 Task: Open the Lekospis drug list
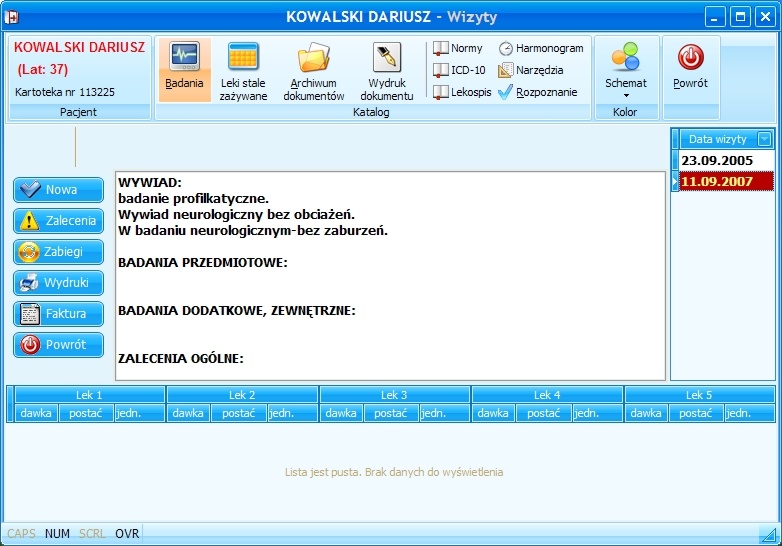point(462,92)
